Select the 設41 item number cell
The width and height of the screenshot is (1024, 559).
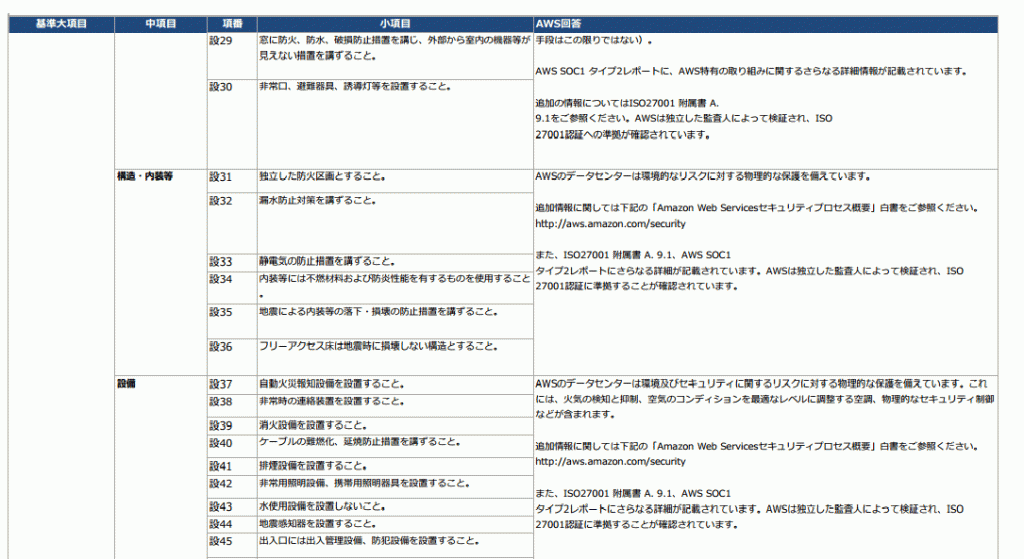232,466
